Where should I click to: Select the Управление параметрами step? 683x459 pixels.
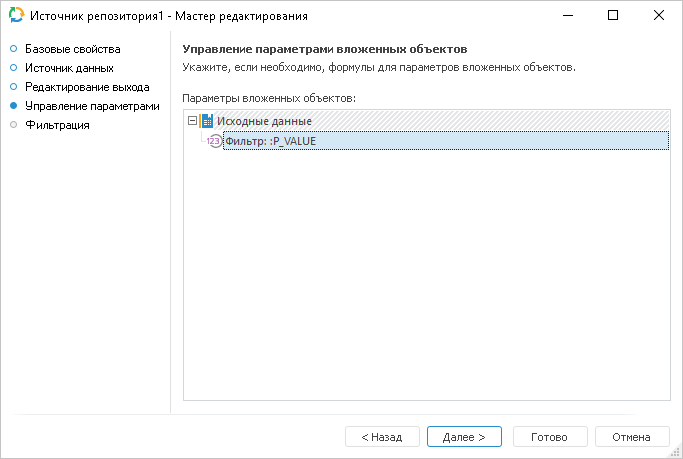coord(92,106)
